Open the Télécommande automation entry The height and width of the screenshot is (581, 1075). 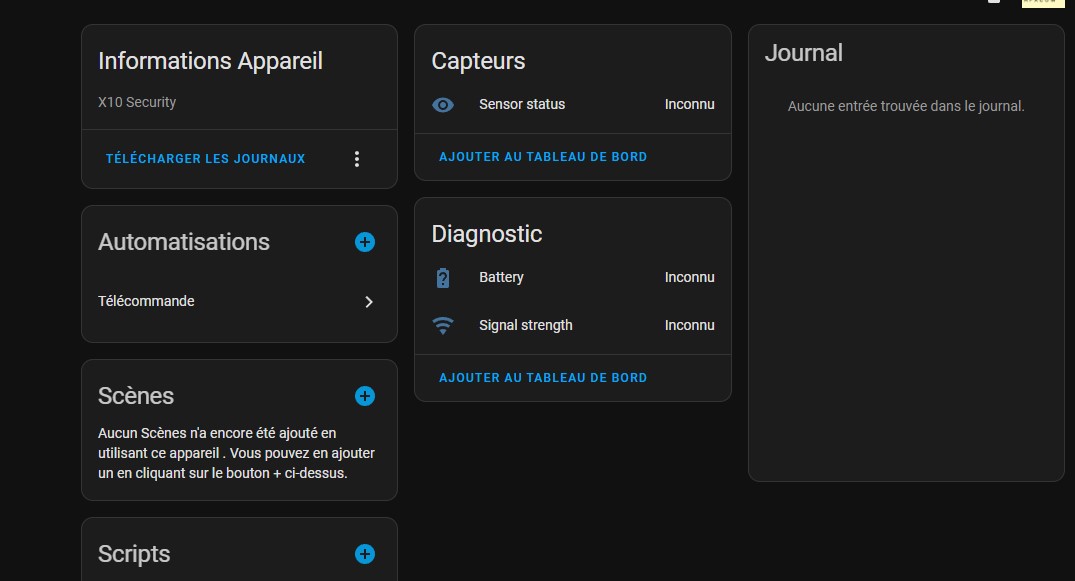(x=147, y=301)
